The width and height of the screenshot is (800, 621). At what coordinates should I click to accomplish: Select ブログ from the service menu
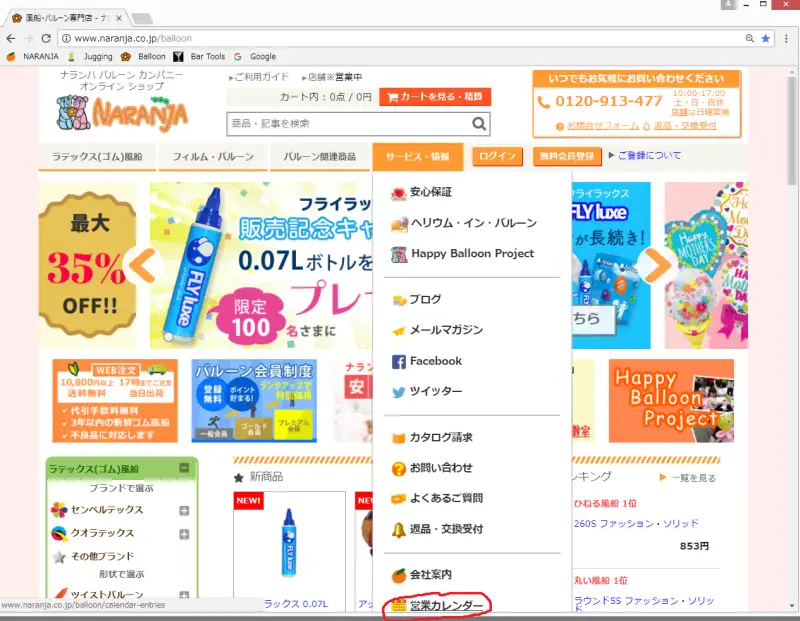(416, 300)
